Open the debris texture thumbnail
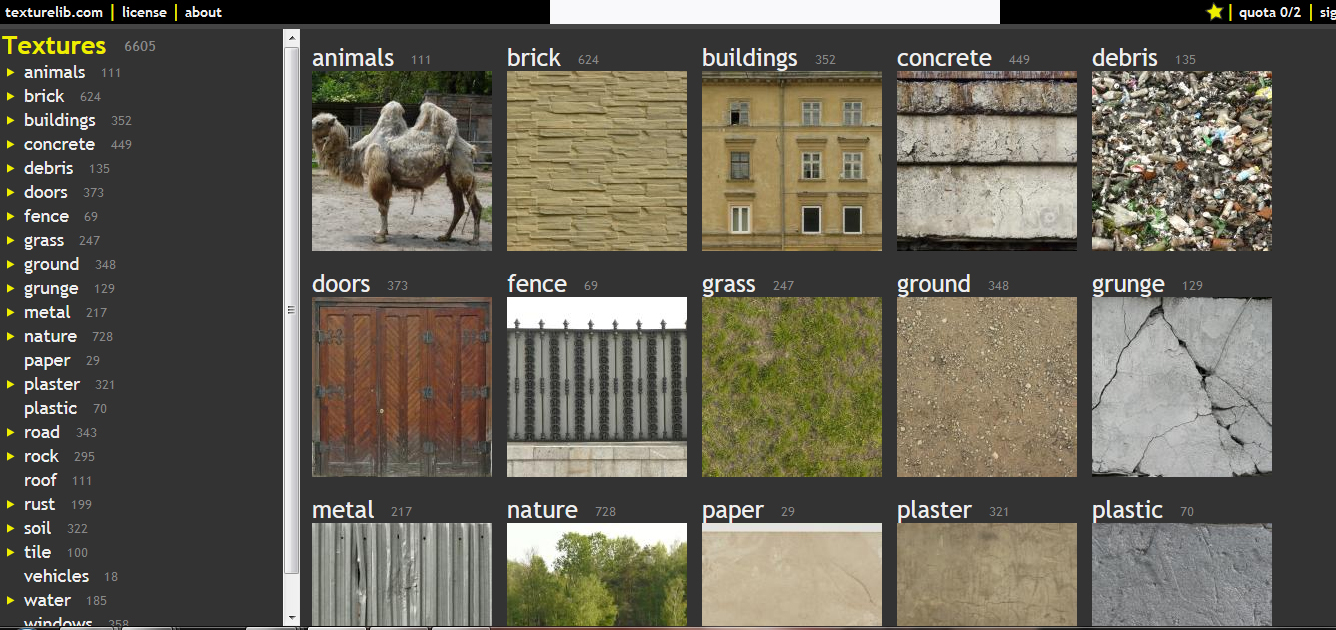 (x=1182, y=161)
